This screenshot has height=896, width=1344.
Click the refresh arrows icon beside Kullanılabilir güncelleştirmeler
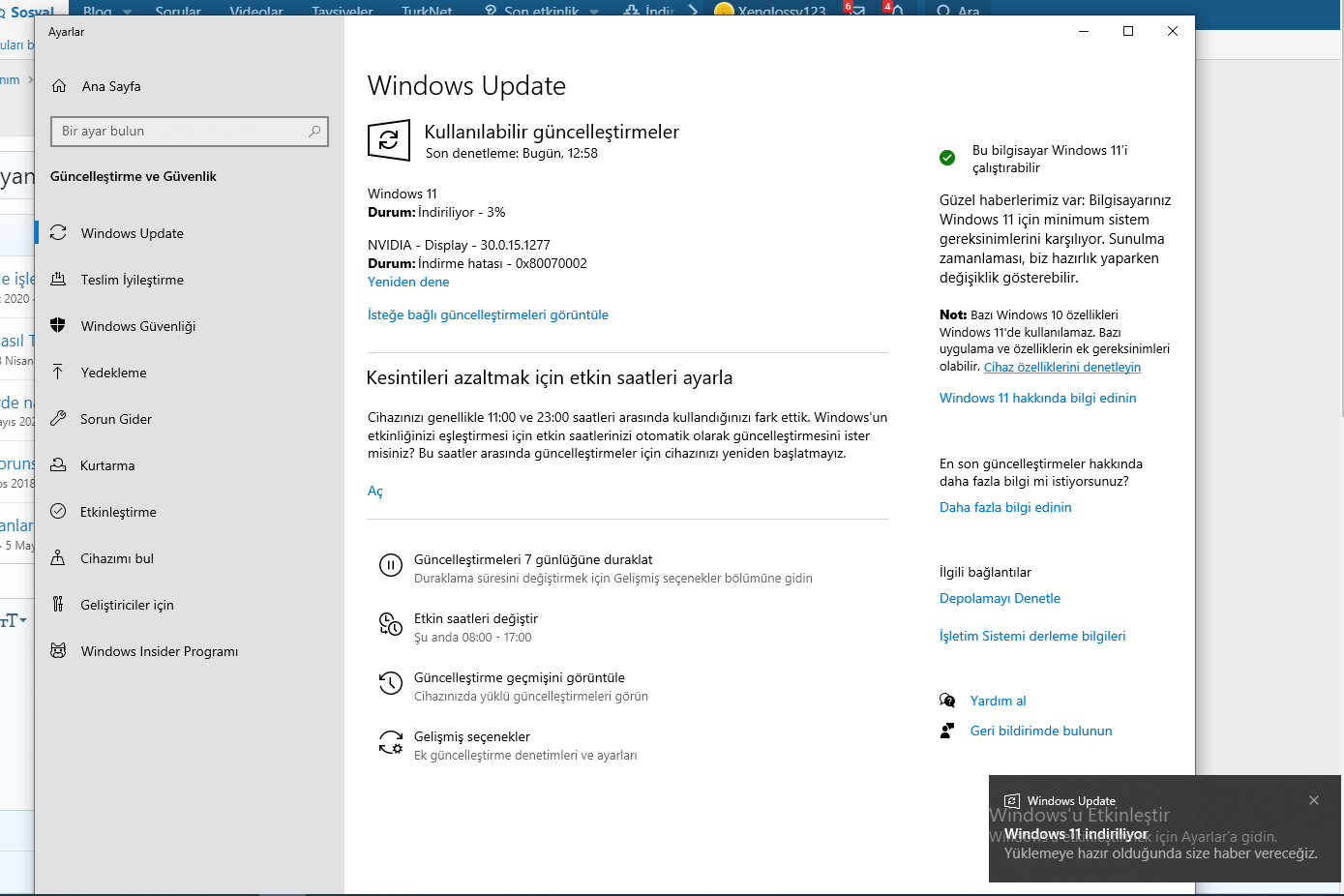pos(389,140)
